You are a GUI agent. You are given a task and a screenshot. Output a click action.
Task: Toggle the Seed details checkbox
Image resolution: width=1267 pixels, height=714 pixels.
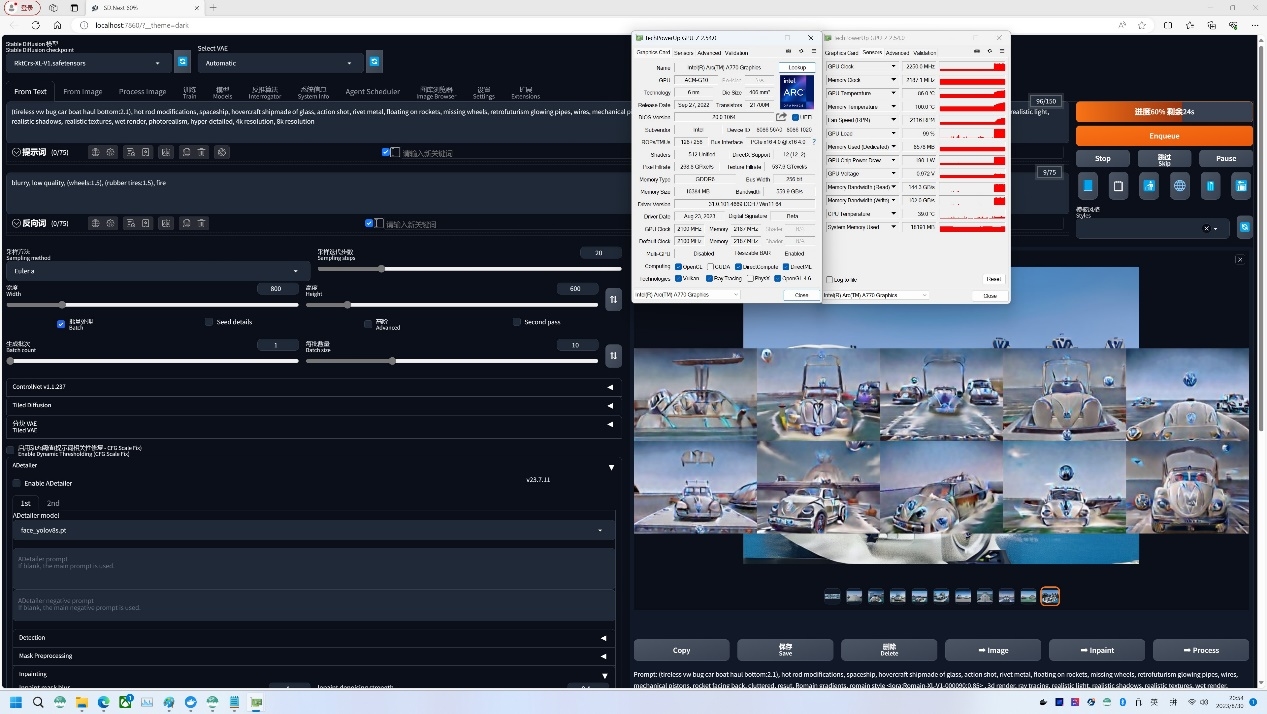pos(209,322)
